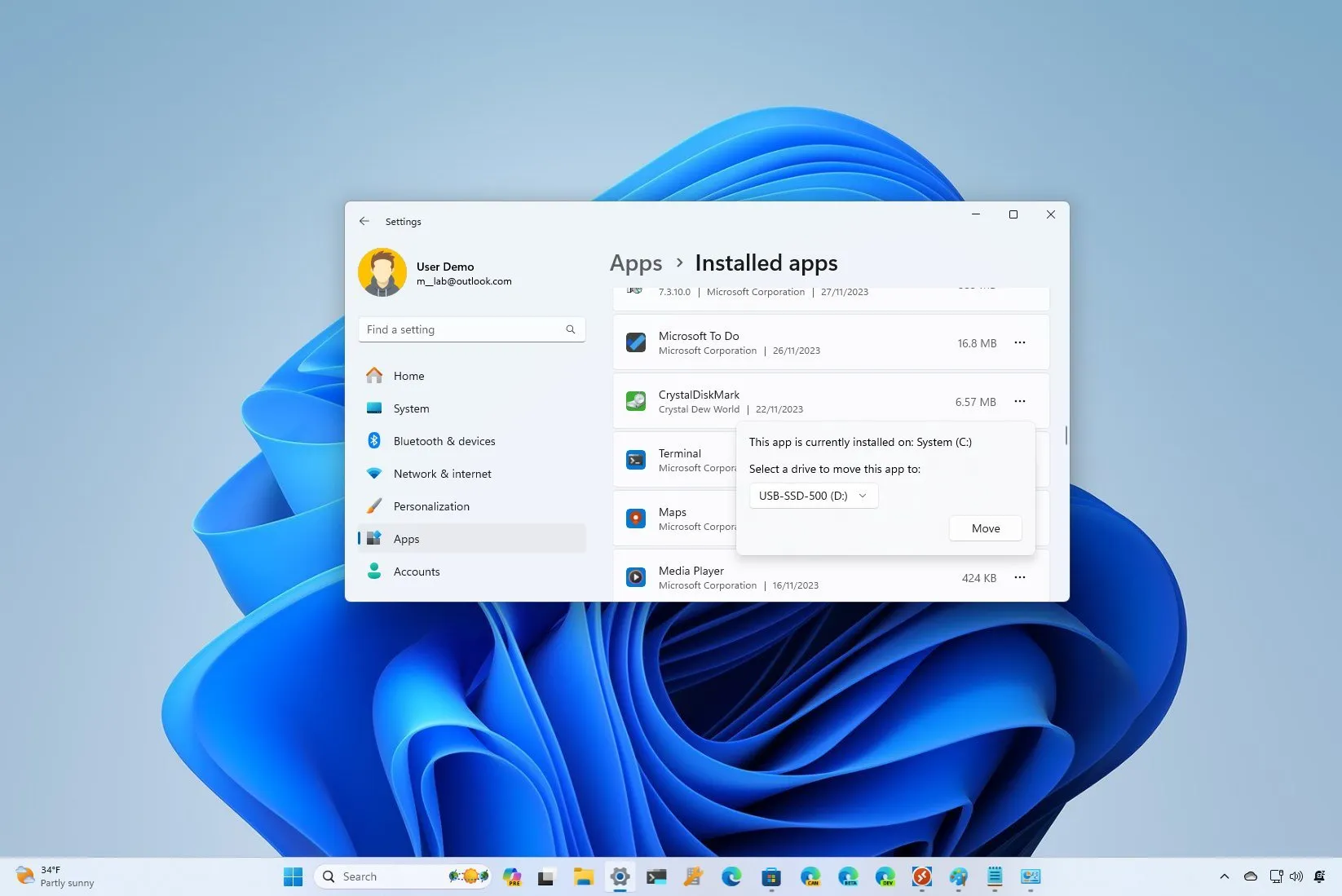Click the Apps breadcrumb link
This screenshot has height=896, width=1342.
(x=636, y=263)
